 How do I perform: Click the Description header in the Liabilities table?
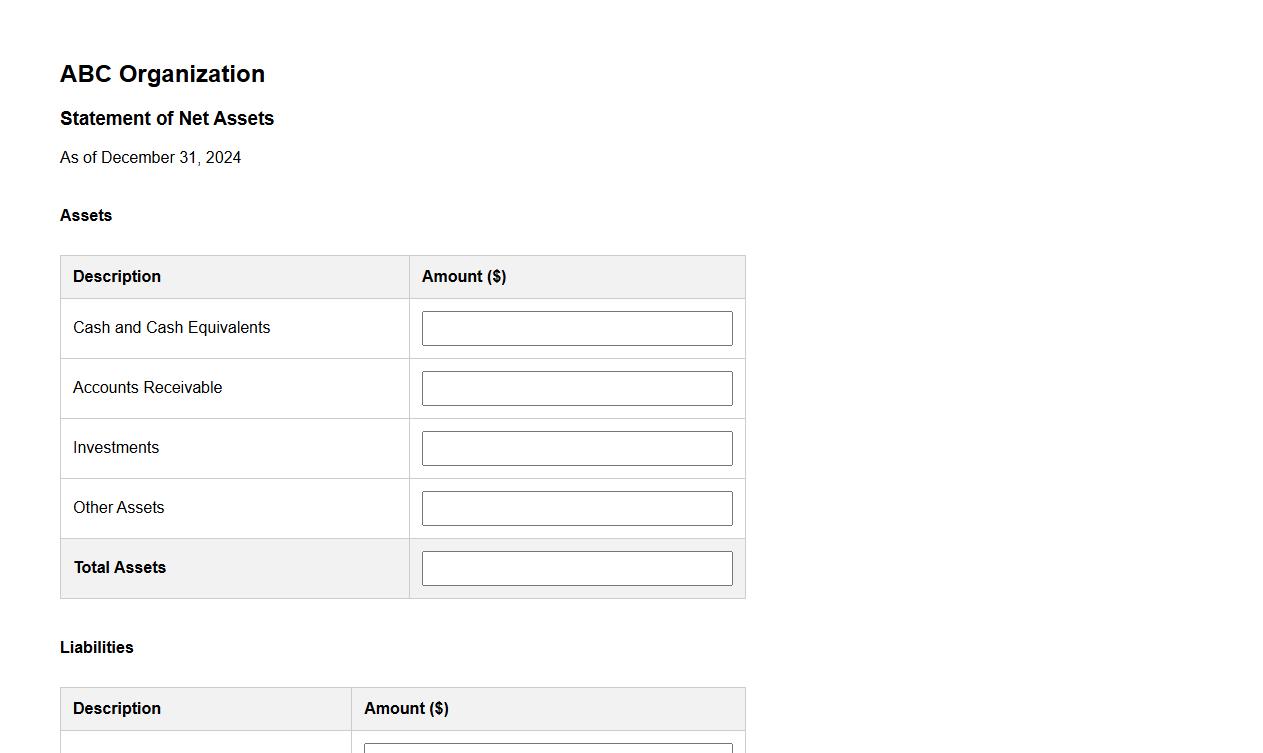(x=117, y=708)
